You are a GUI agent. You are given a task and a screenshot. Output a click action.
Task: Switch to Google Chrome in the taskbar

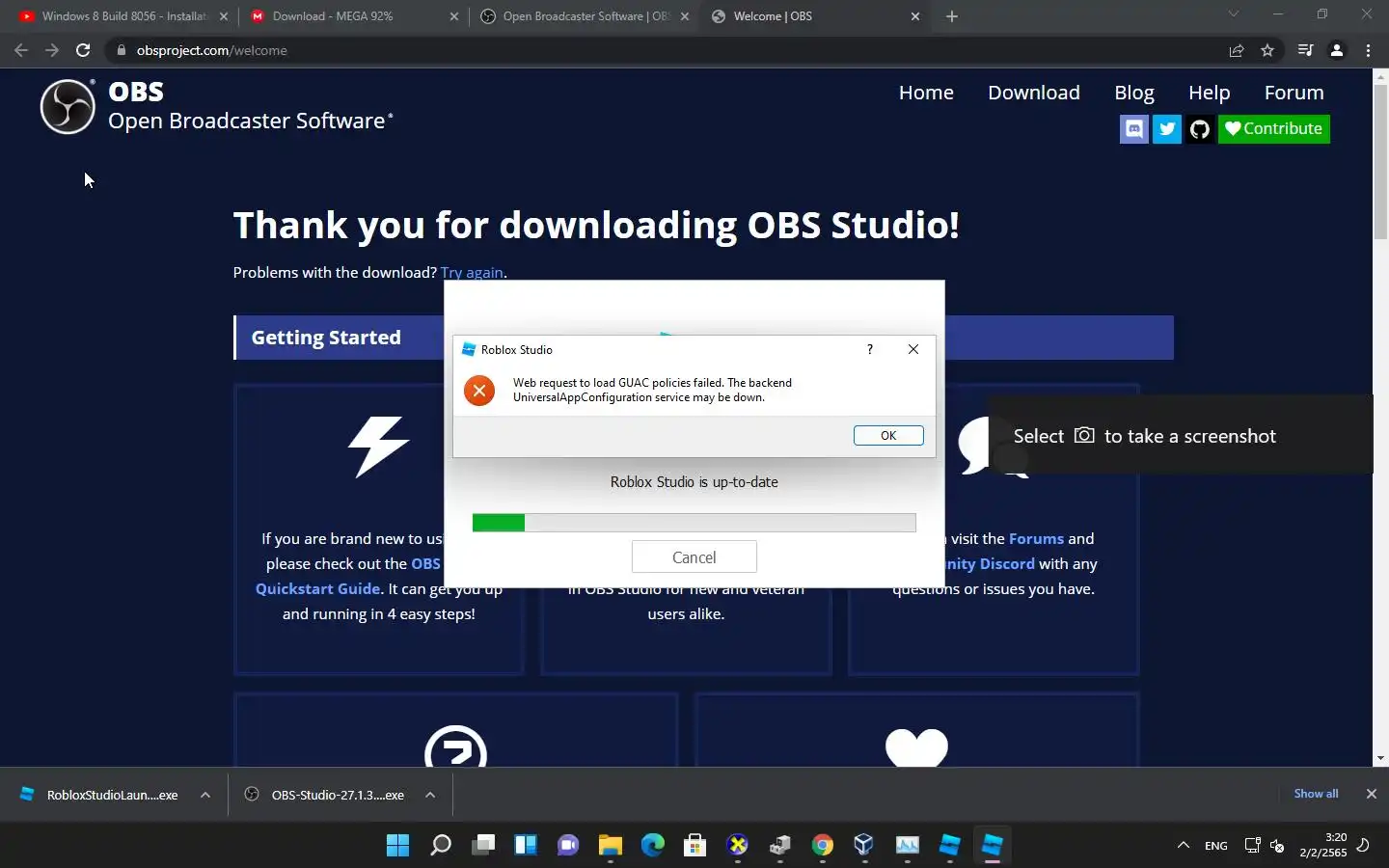[x=823, y=846]
